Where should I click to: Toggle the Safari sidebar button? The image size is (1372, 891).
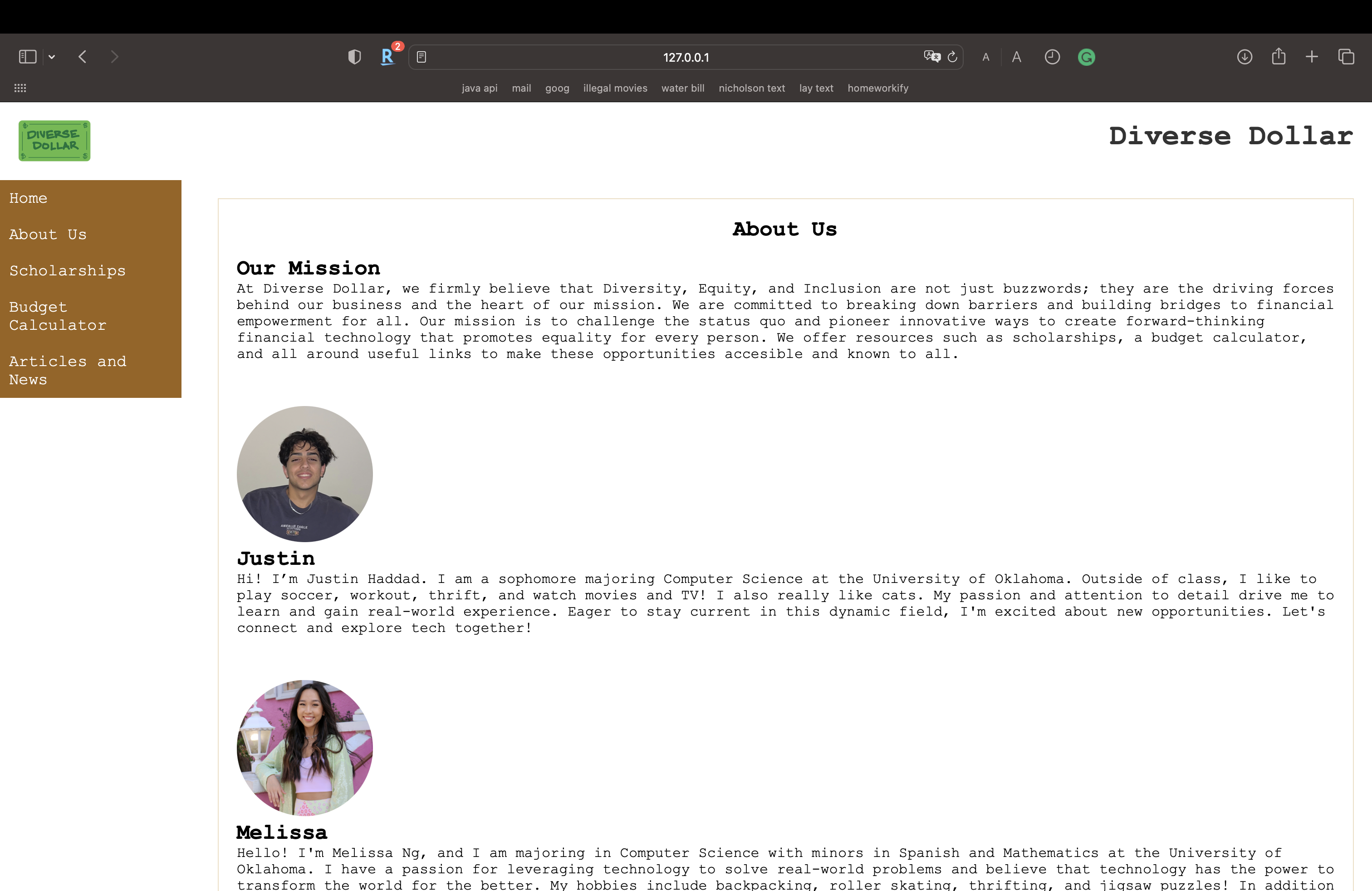pos(28,56)
